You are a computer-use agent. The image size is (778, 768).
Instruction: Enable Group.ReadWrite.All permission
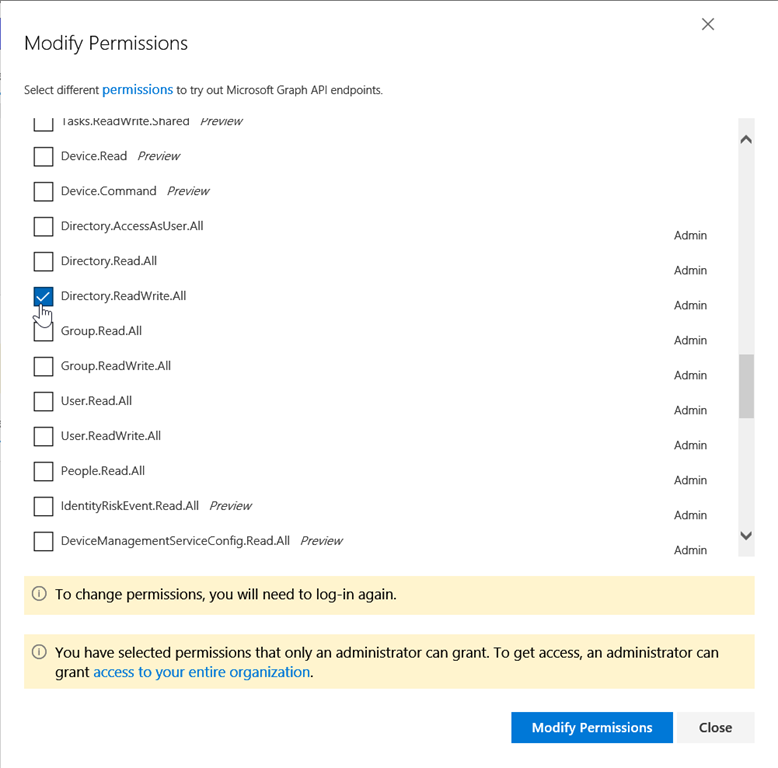(43, 366)
